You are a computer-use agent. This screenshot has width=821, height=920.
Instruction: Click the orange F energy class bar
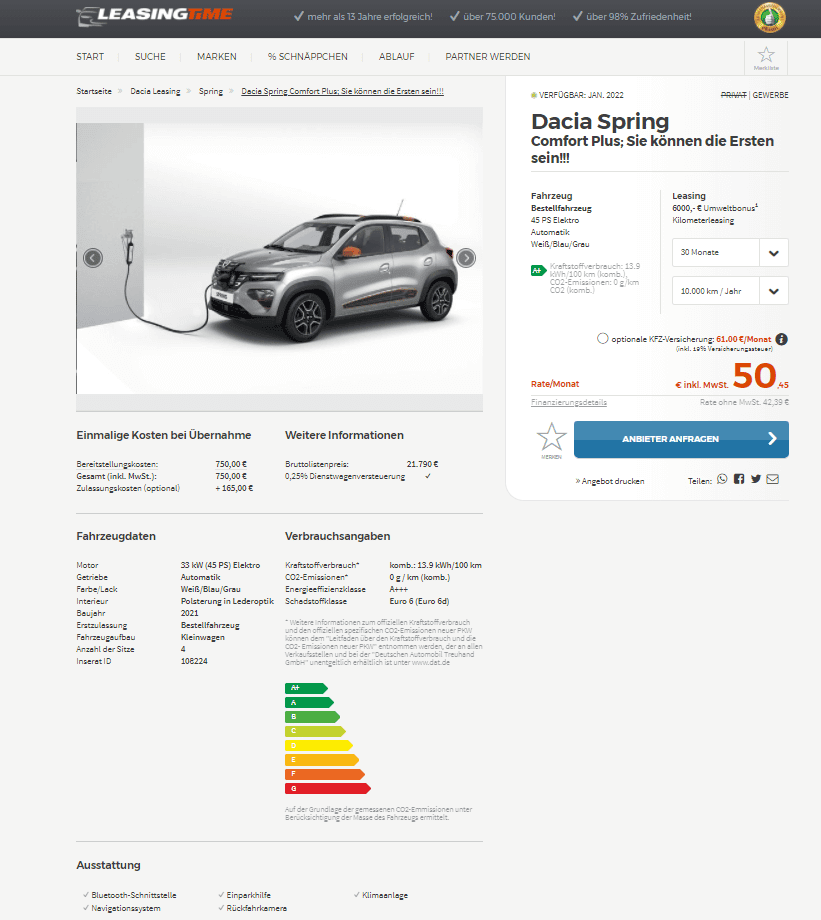pyautogui.click(x=325, y=774)
